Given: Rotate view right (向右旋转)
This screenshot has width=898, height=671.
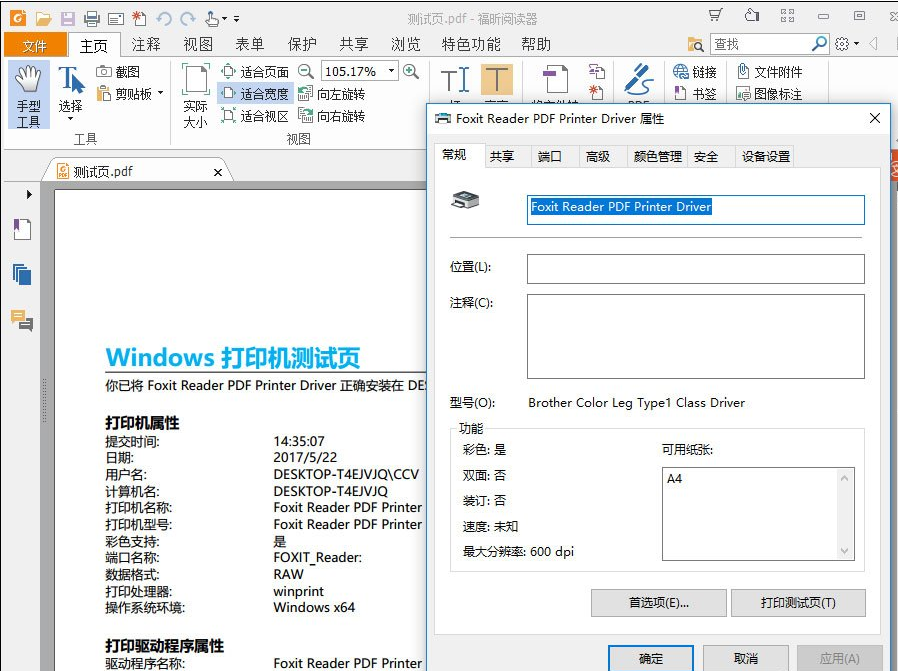Looking at the screenshot, I should click(331, 116).
